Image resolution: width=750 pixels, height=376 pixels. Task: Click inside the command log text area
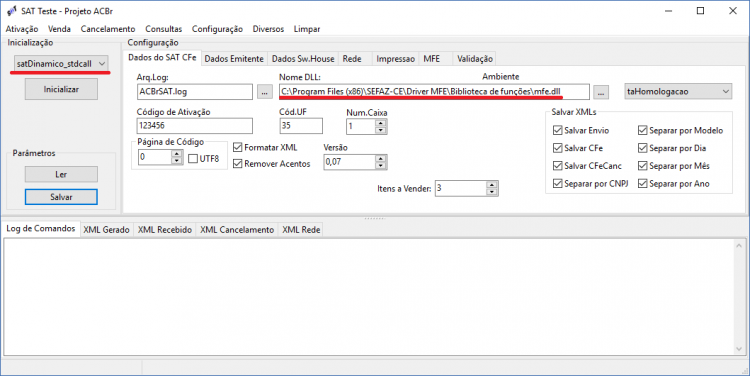[x=369, y=297]
